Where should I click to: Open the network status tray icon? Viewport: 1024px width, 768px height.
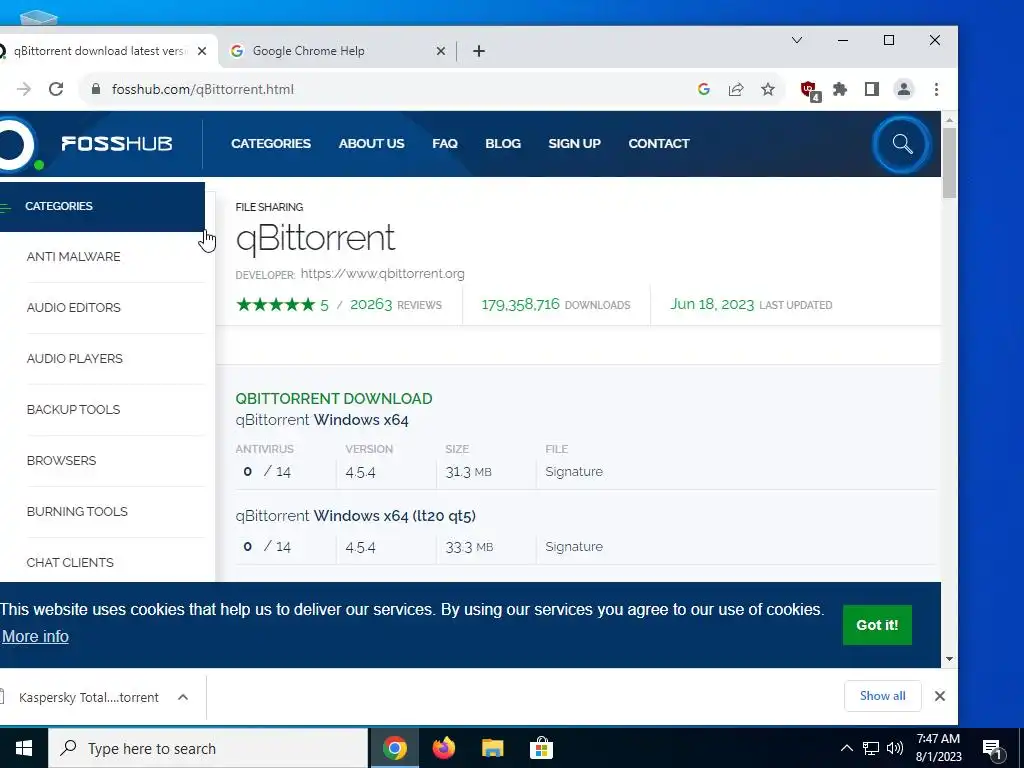coord(871,748)
